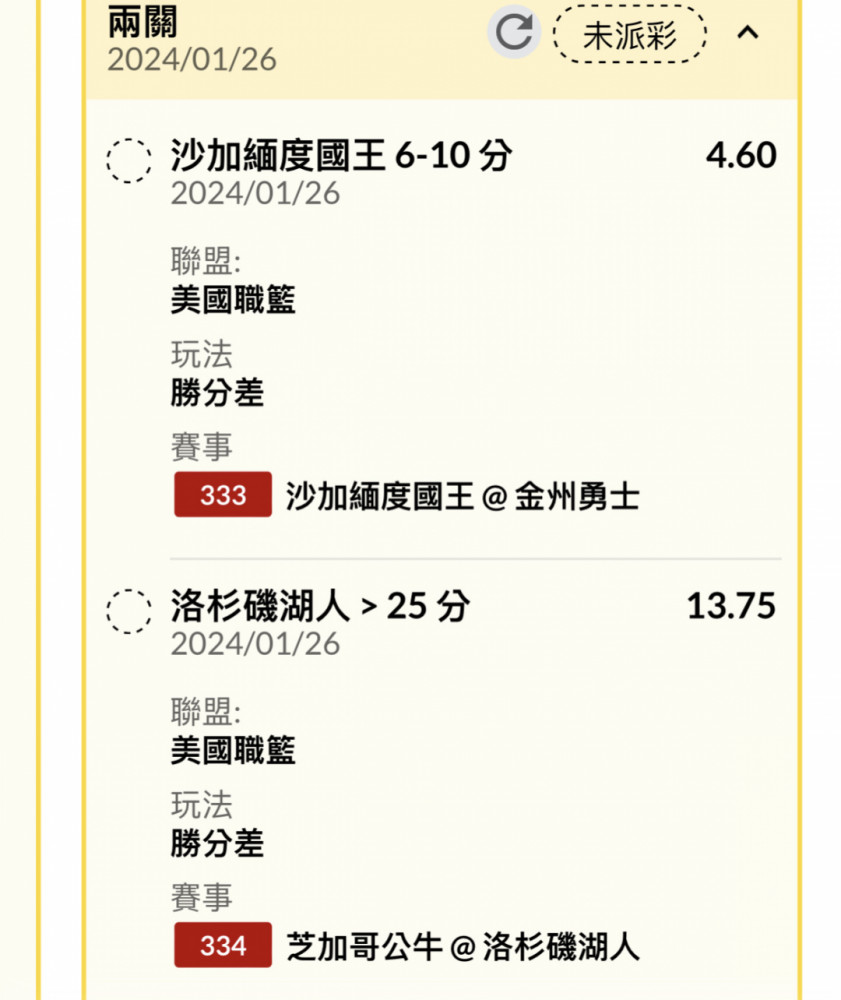The width and height of the screenshot is (841, 1000).
Task: Click first 美國職籃 league label
Action: tap(233, 299)
